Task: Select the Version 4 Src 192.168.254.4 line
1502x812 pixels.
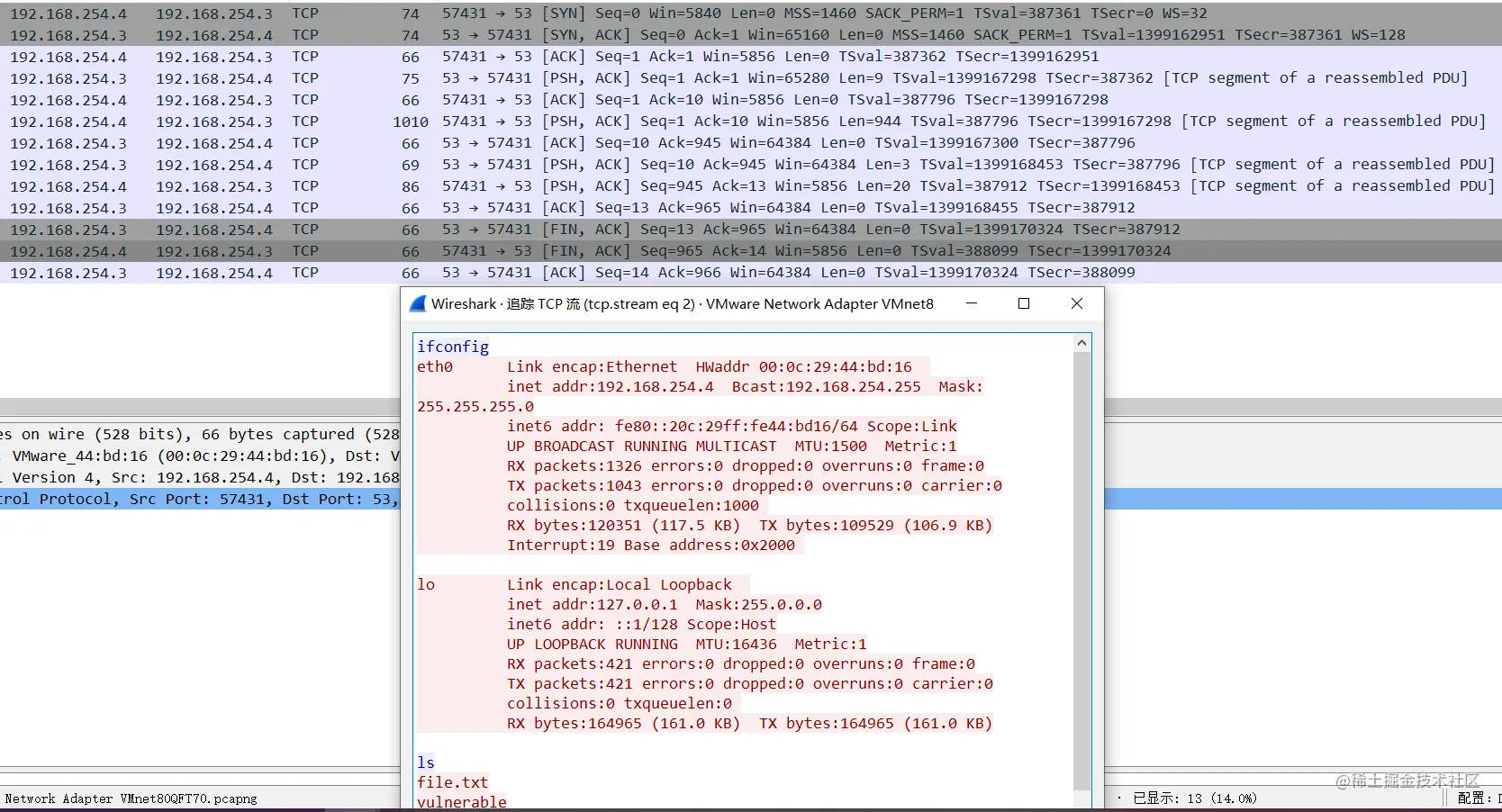Action: (x=200, y=478)
